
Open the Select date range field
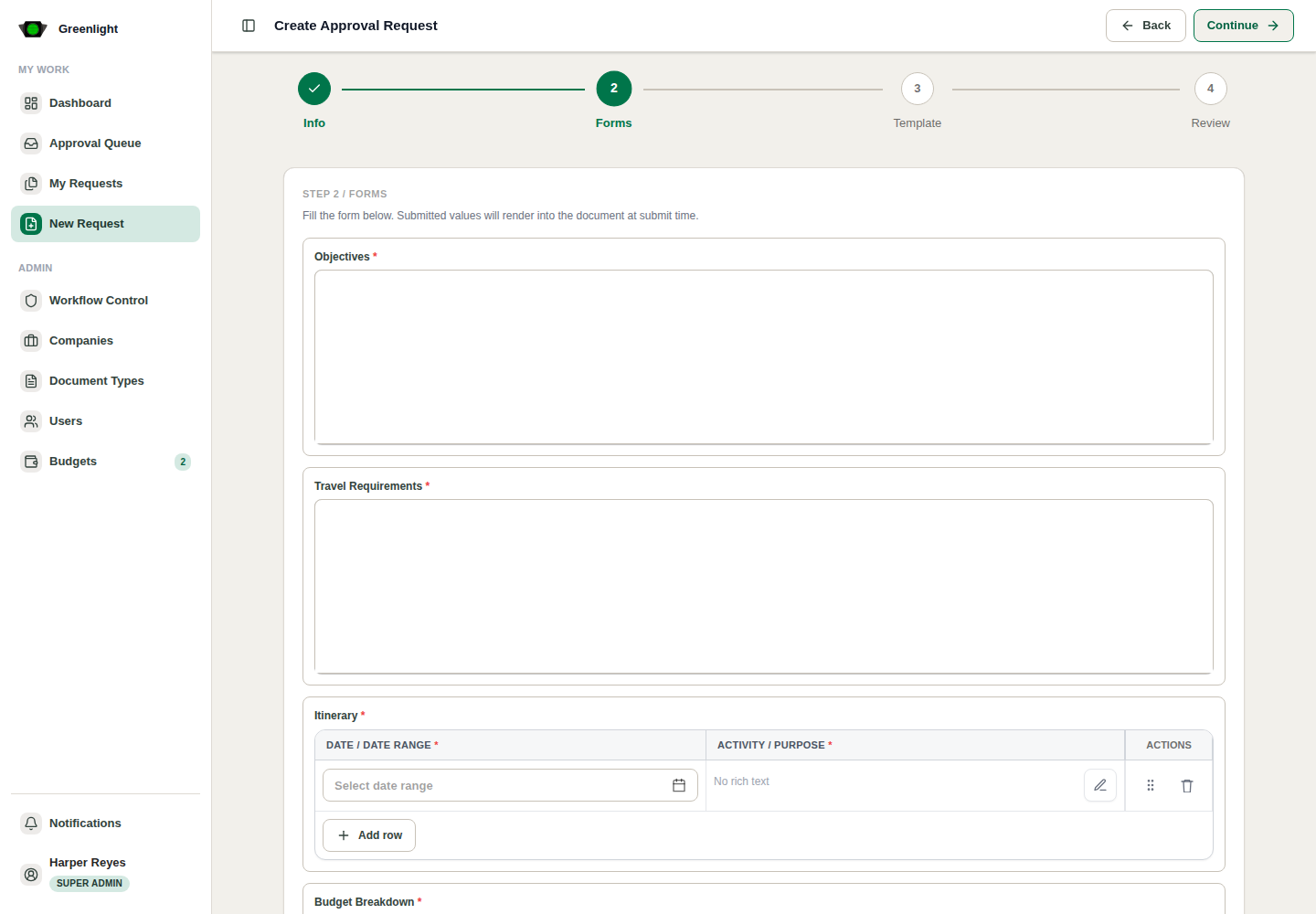[x=510, y=785]
